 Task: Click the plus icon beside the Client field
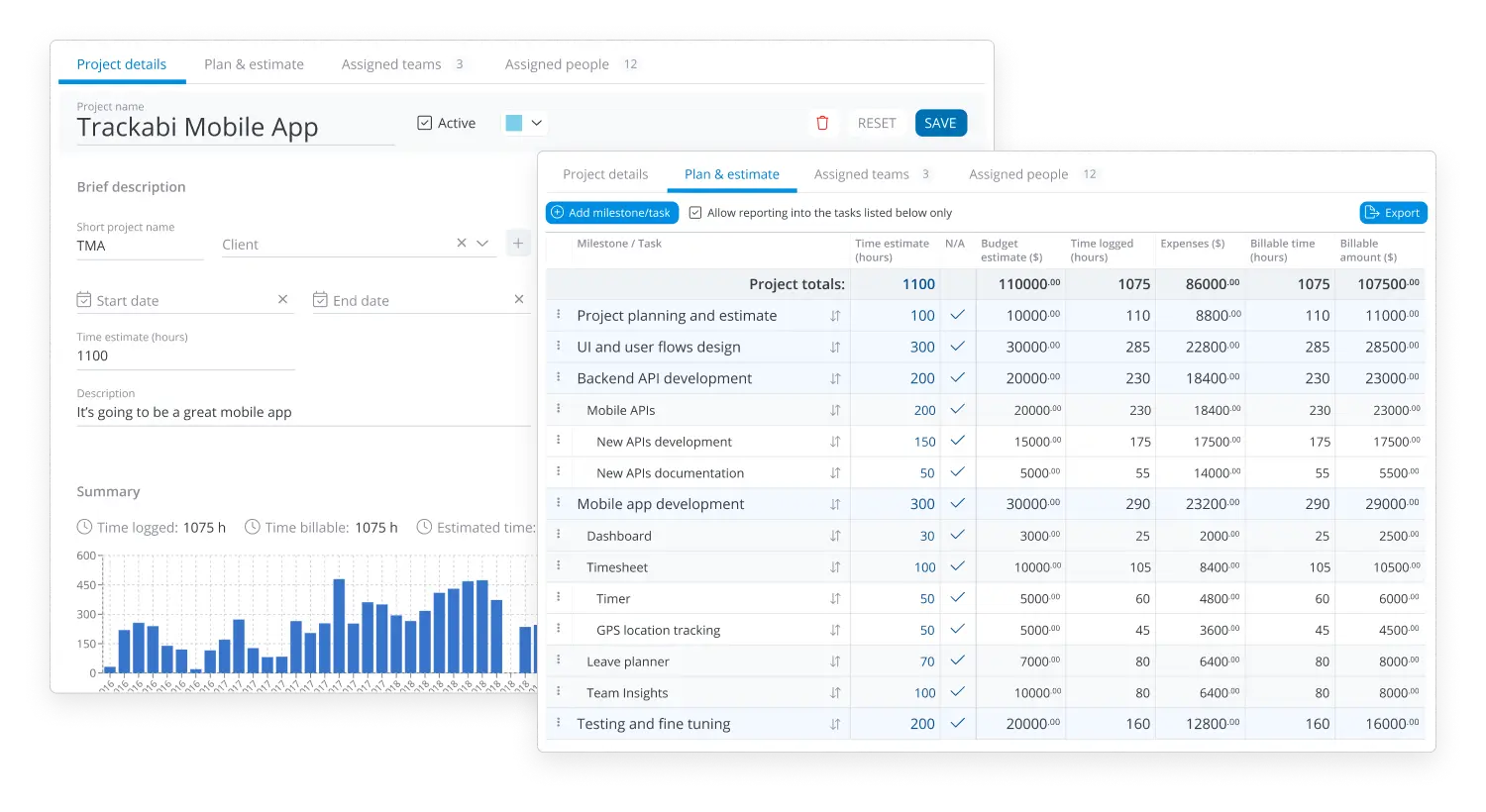pyautogui.click(x=517, y=241)
